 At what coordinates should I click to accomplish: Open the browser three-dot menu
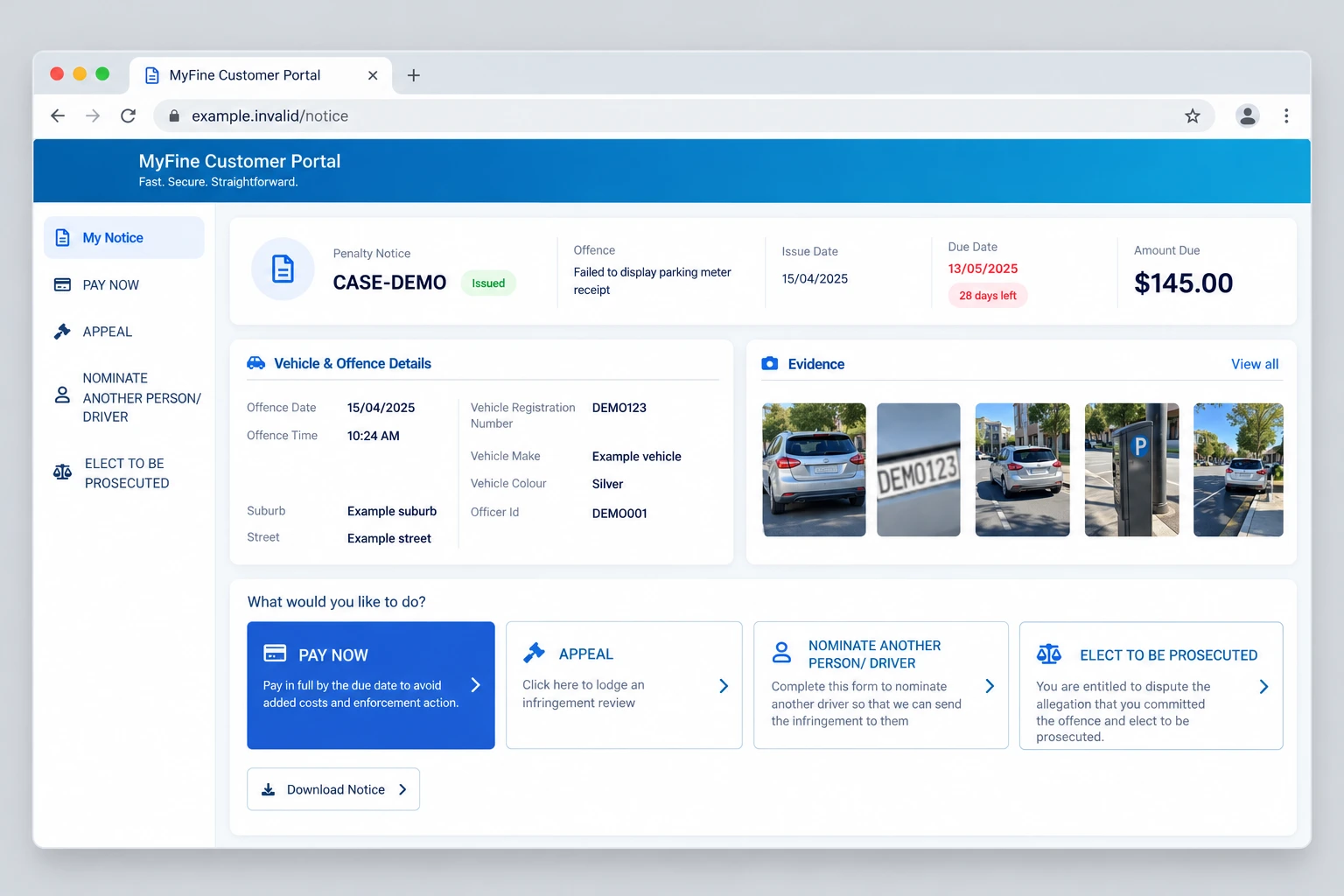click(1285, 115)
